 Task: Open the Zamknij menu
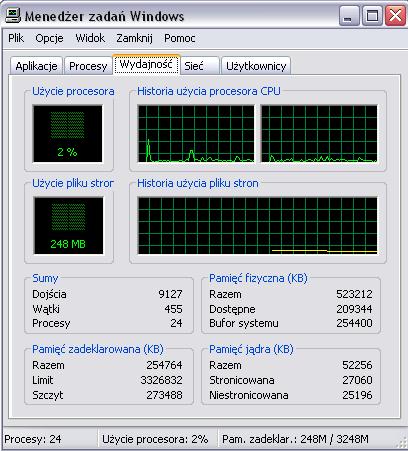(x=134, y=38)
